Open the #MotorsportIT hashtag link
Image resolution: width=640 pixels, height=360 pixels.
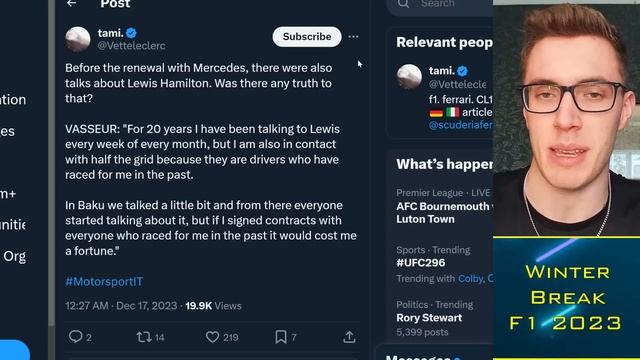[104, 282]
